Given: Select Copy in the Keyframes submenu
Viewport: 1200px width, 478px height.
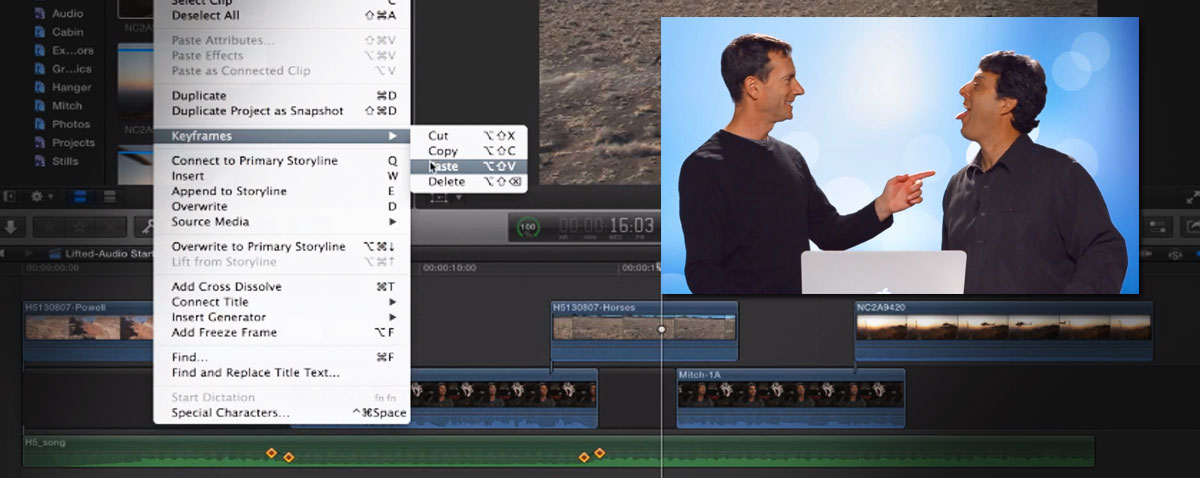Looking at the screenshot, I should pos(469,151).
